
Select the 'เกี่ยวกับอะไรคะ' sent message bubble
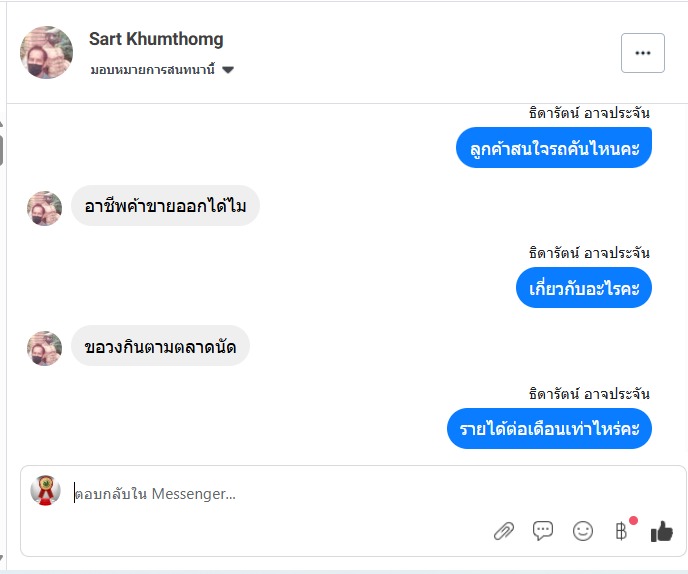click(x=585, y=288)
